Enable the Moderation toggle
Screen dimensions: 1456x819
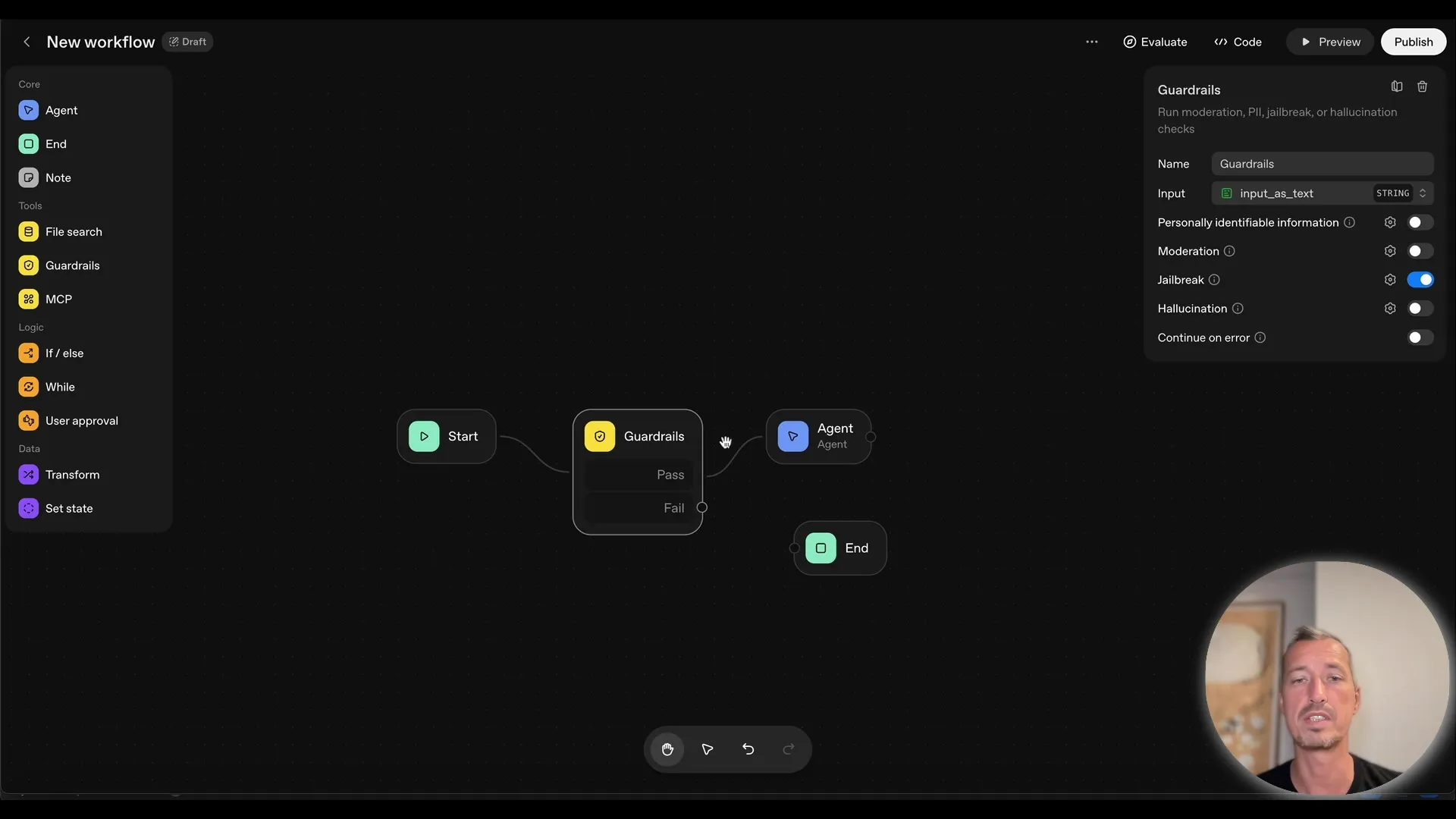1420,251
